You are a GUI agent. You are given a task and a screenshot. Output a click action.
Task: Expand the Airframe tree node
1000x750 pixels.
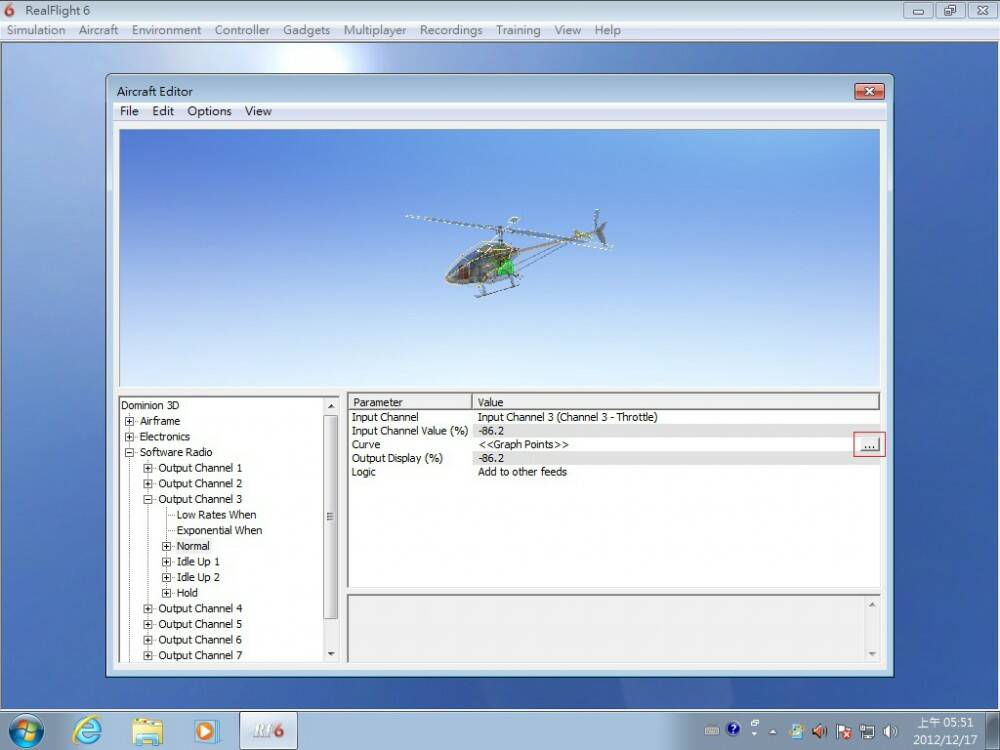coord(129,421)
